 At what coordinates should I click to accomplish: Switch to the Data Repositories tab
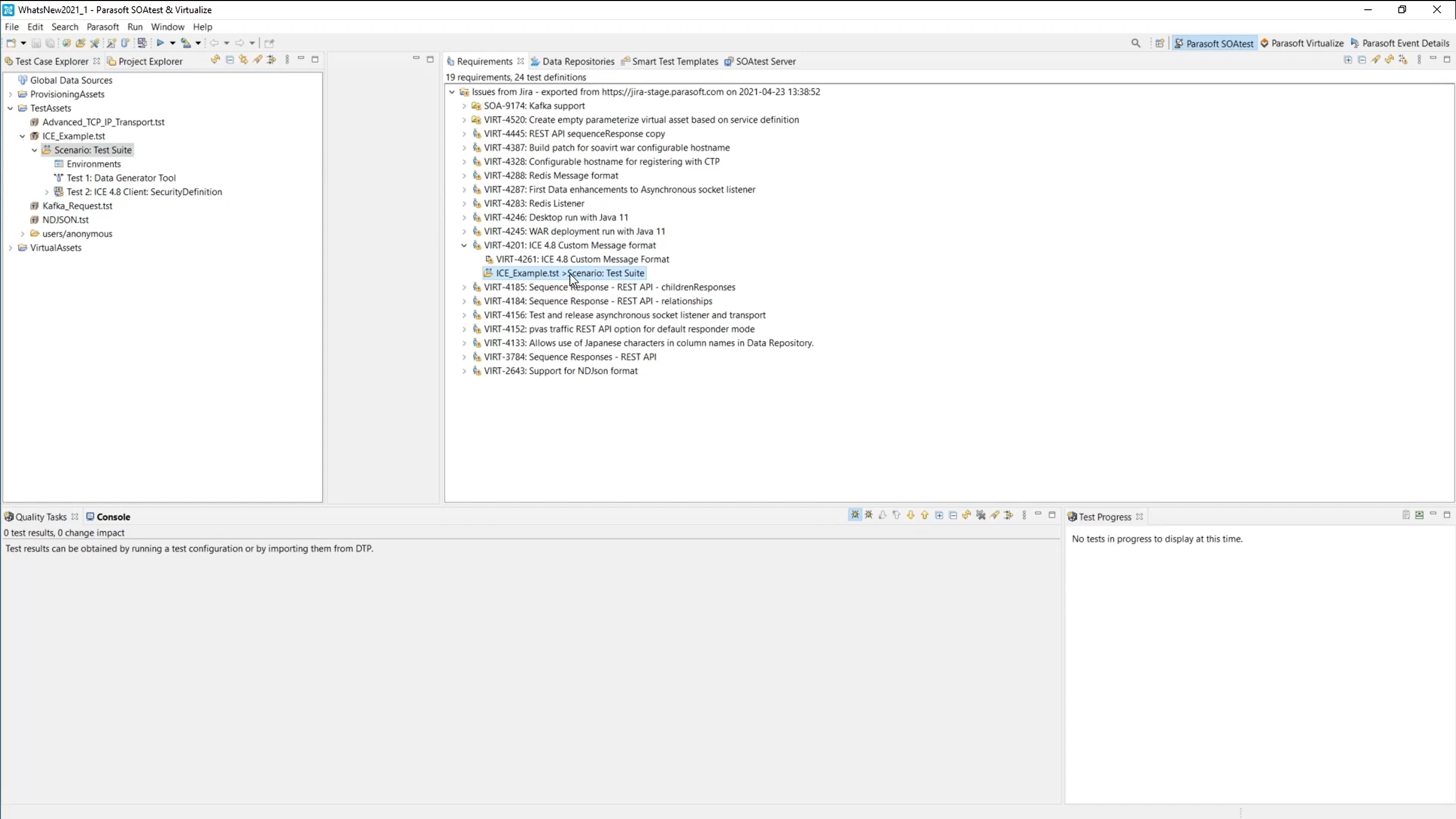573,61
